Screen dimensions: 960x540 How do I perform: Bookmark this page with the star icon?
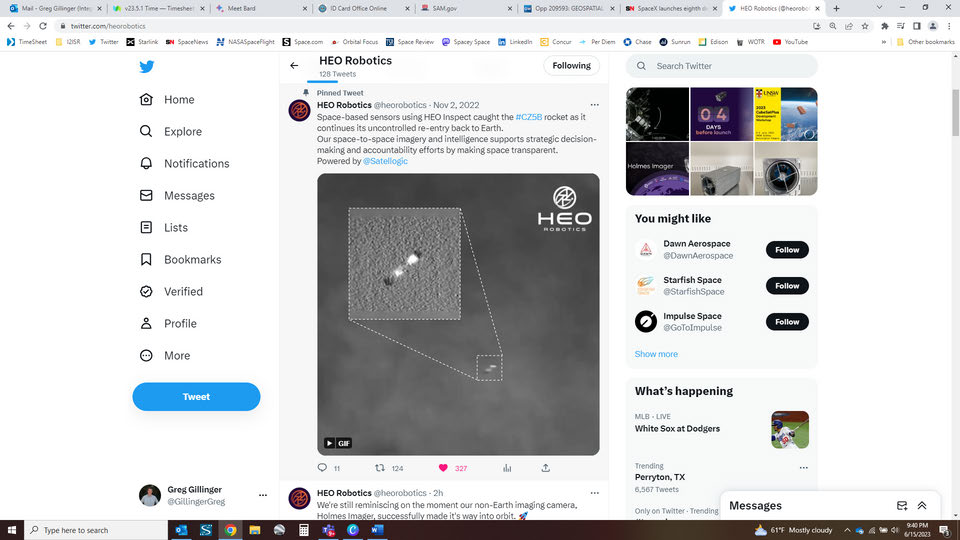coord(865,26)
